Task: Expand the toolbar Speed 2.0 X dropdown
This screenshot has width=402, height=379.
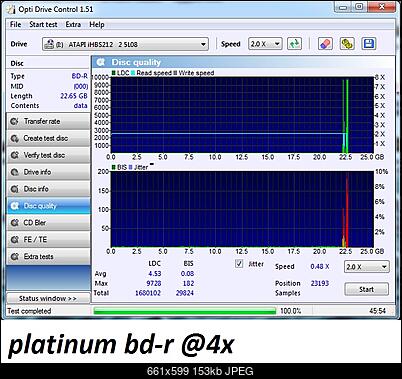Action: 277,44
